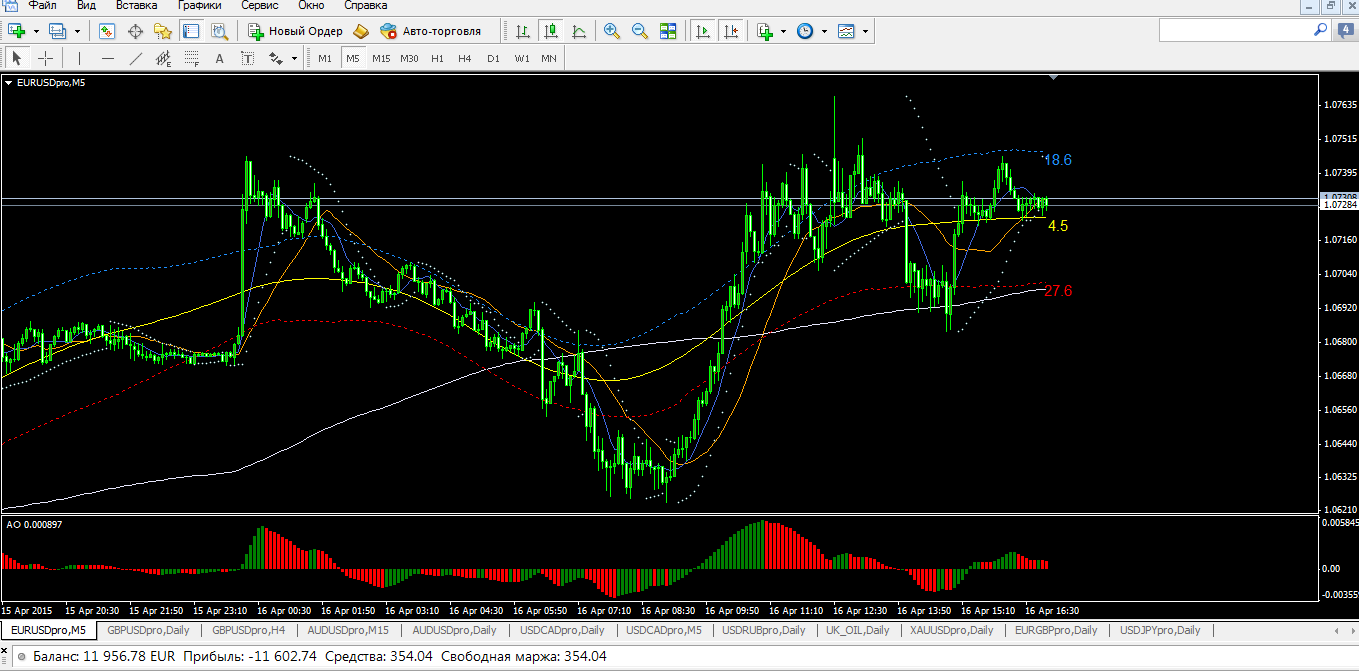Open the Strategy Tester icon
Viewport: 1359px width, 671px height.
(218, 31)
